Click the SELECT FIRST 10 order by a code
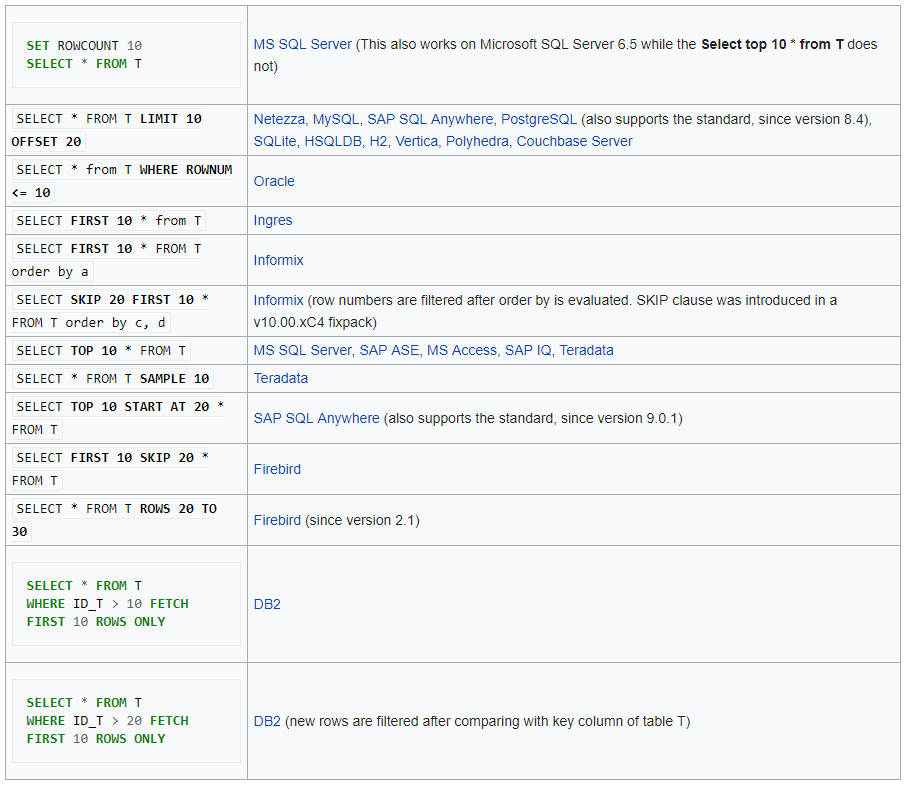The width and height of the screenshot is (907, 787). tap(106, 260)
